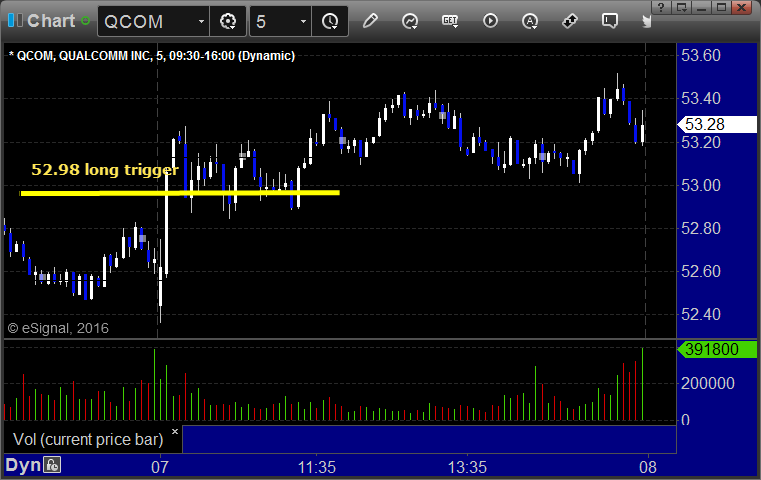Click the 53.60 price axis label
761x480 pixels.
tap(701, 55)
